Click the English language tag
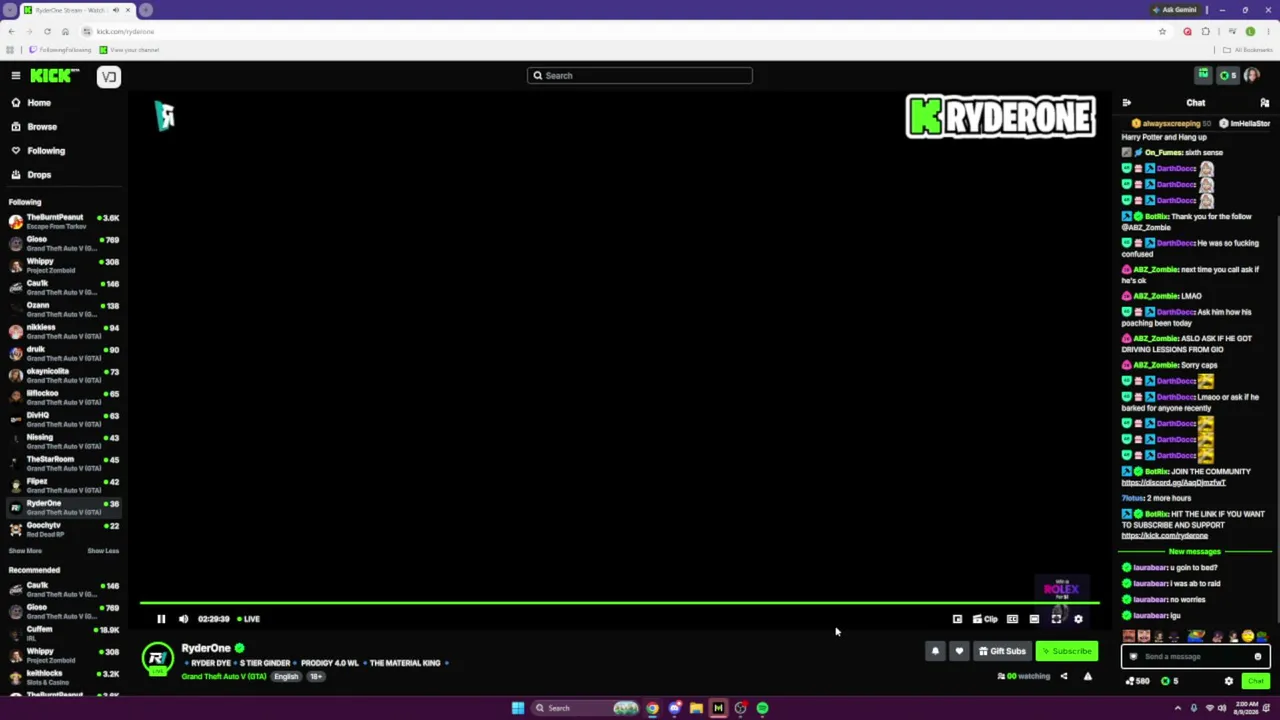Viewport: 1280px width, 720px height. [x=286, y=677]
